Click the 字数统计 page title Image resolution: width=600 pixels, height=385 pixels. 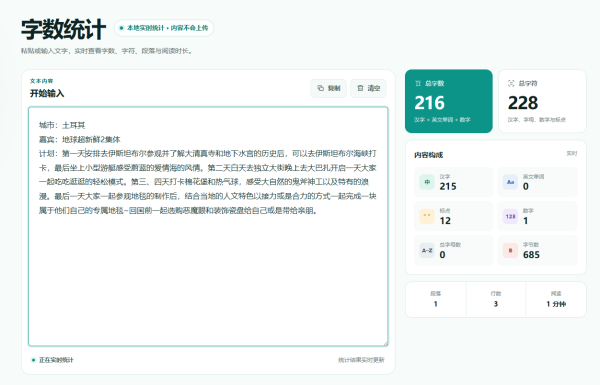pos(64,29)
